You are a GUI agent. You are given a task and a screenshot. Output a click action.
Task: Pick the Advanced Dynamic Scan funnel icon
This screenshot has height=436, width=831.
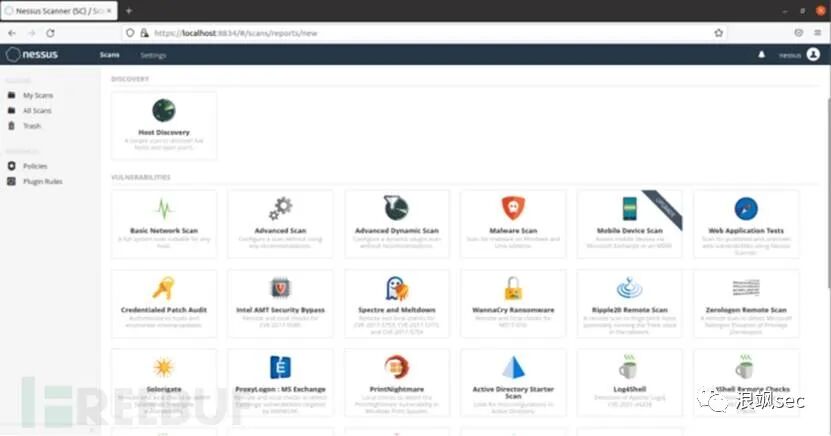(396, 208)
